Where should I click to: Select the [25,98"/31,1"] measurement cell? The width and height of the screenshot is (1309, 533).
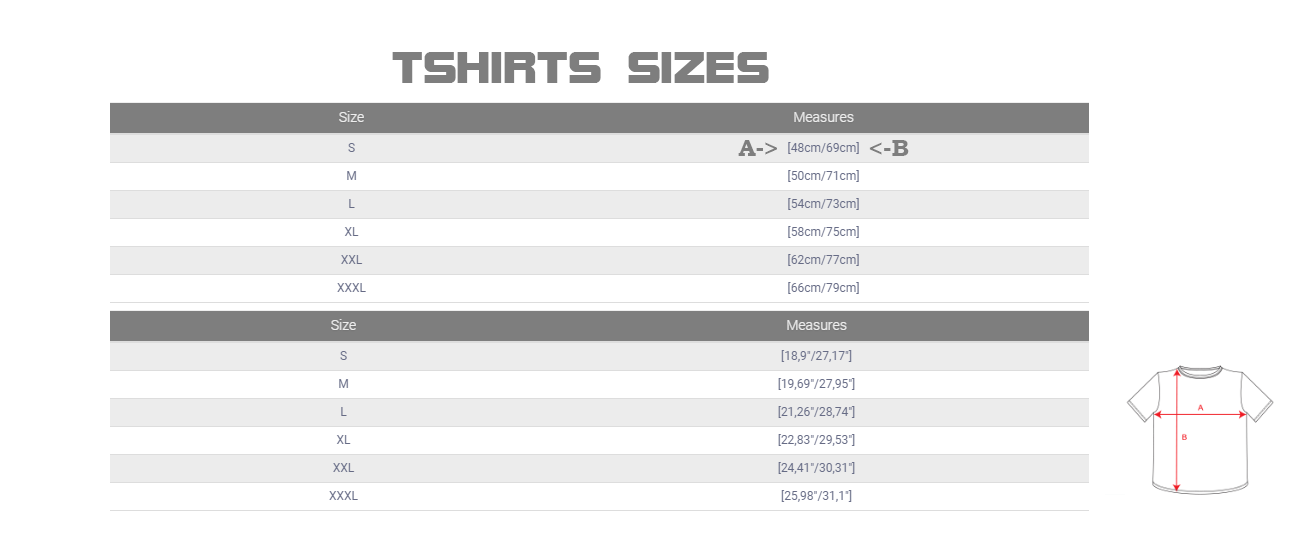(816, 496)
